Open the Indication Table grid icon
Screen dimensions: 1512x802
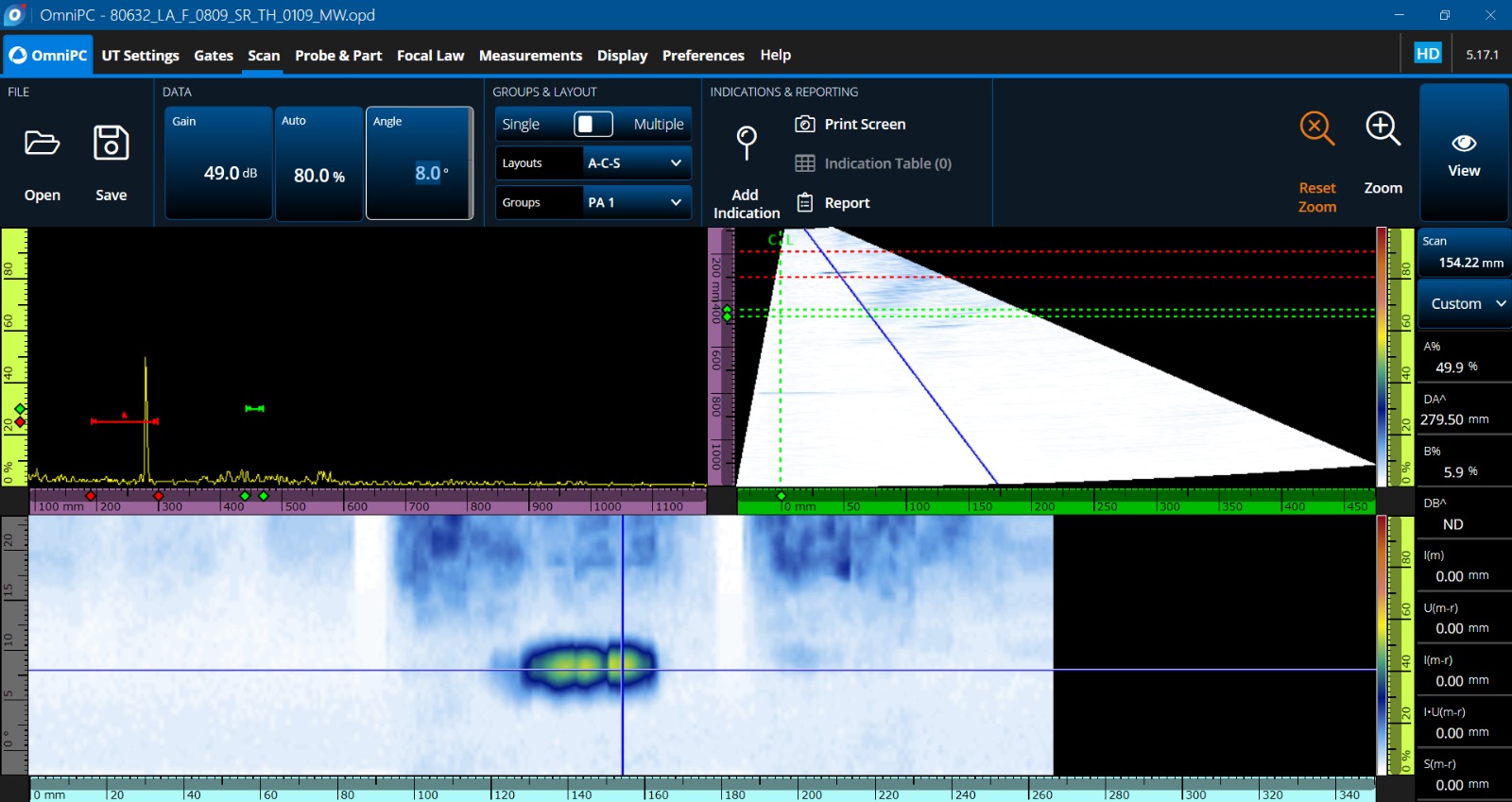tap(805, 163)
